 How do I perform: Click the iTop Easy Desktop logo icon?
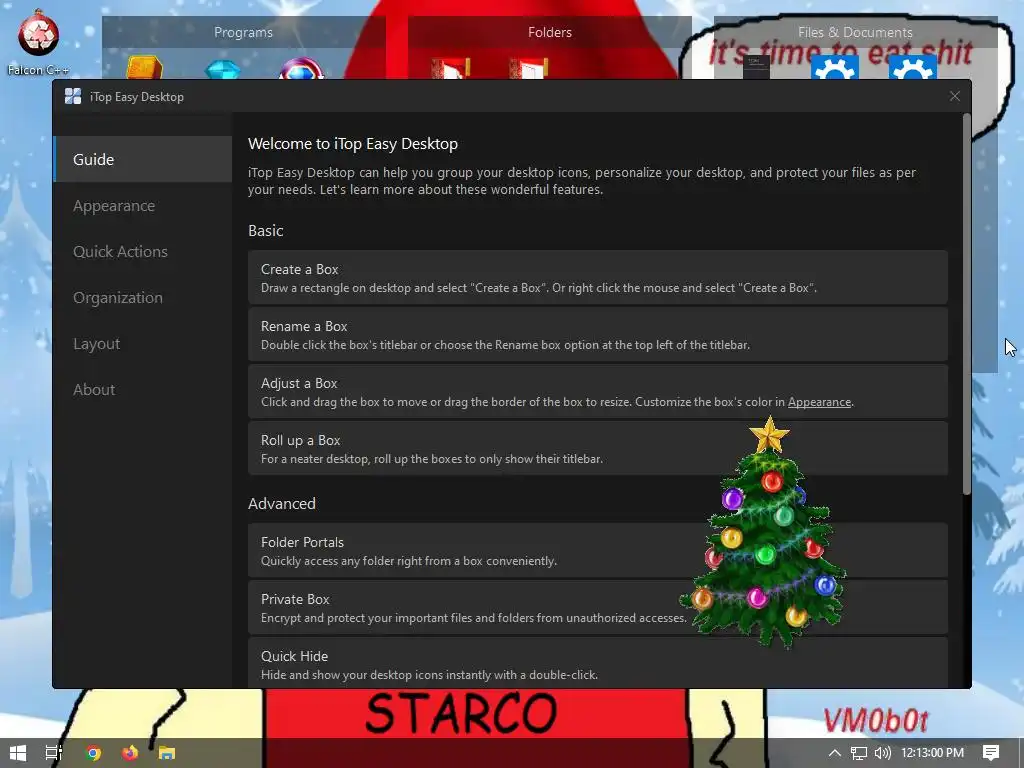(73, 97)
